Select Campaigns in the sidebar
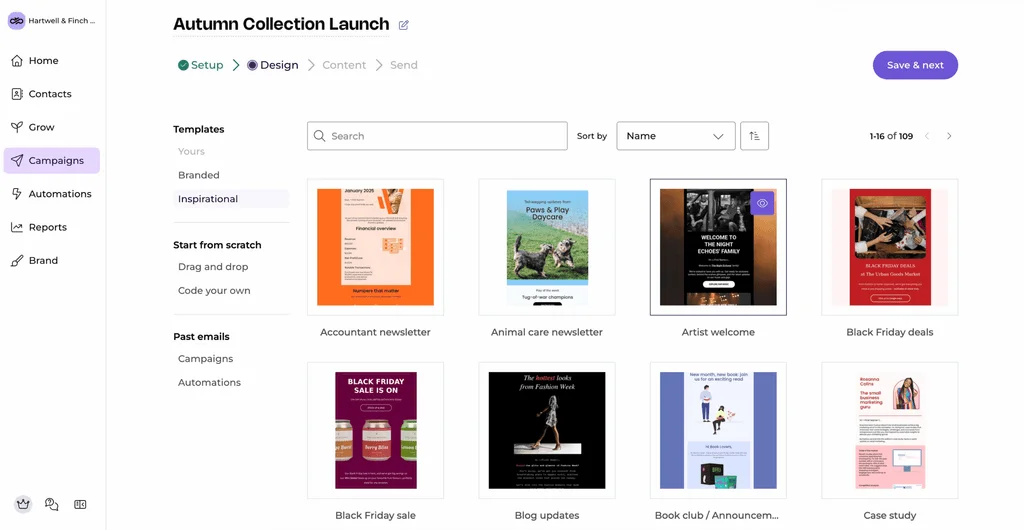1024x530 pixels. (x=52, y=161)
